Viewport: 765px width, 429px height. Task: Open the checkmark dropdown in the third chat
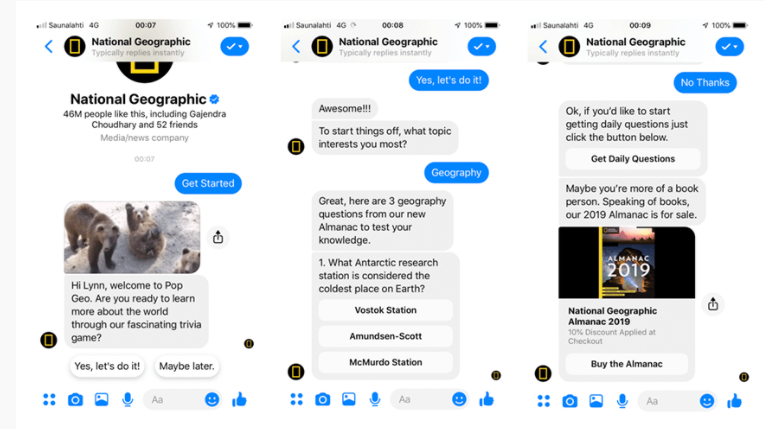tap(729, 46)
